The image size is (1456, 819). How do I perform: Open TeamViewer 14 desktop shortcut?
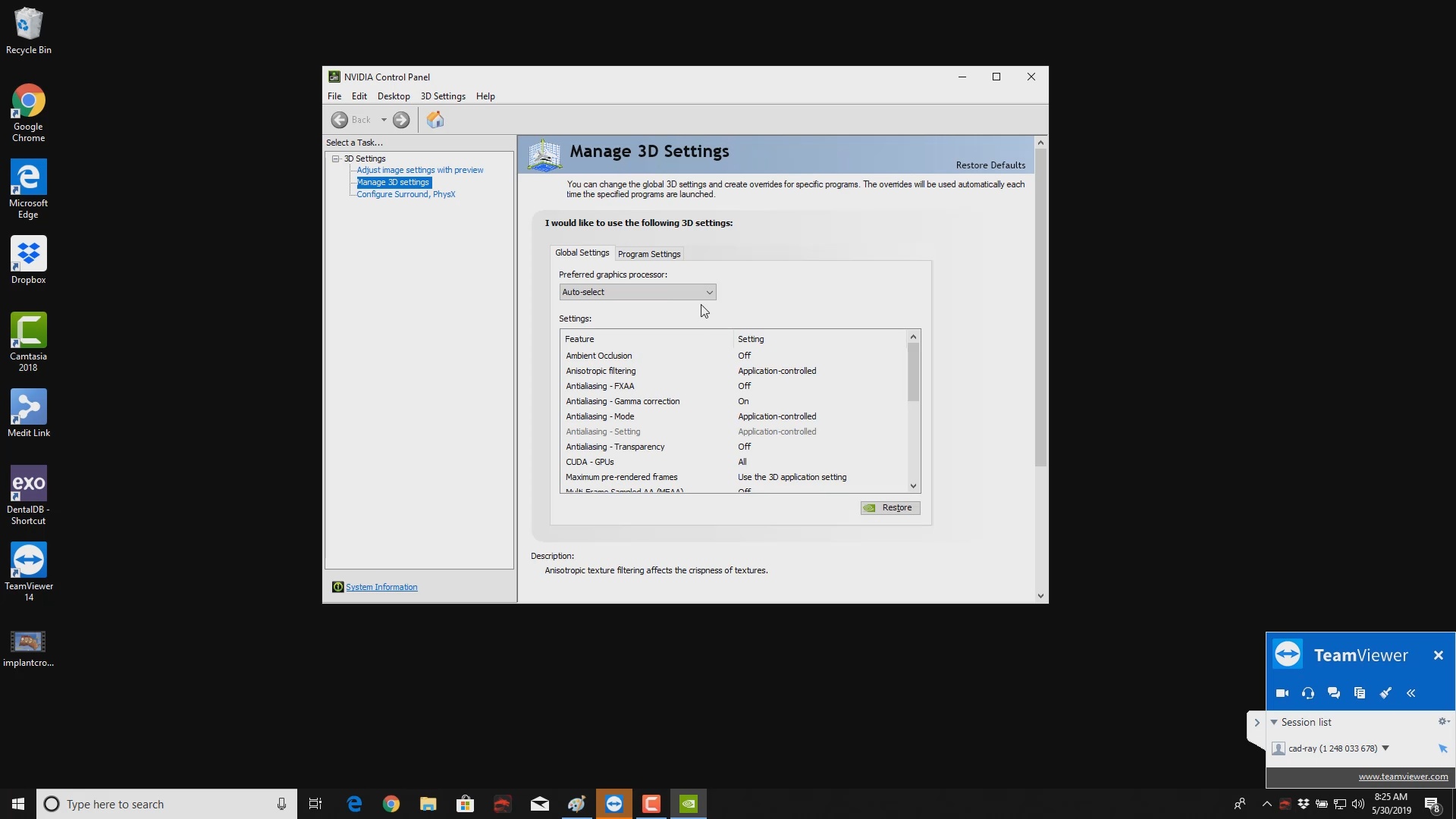point(29,573)
